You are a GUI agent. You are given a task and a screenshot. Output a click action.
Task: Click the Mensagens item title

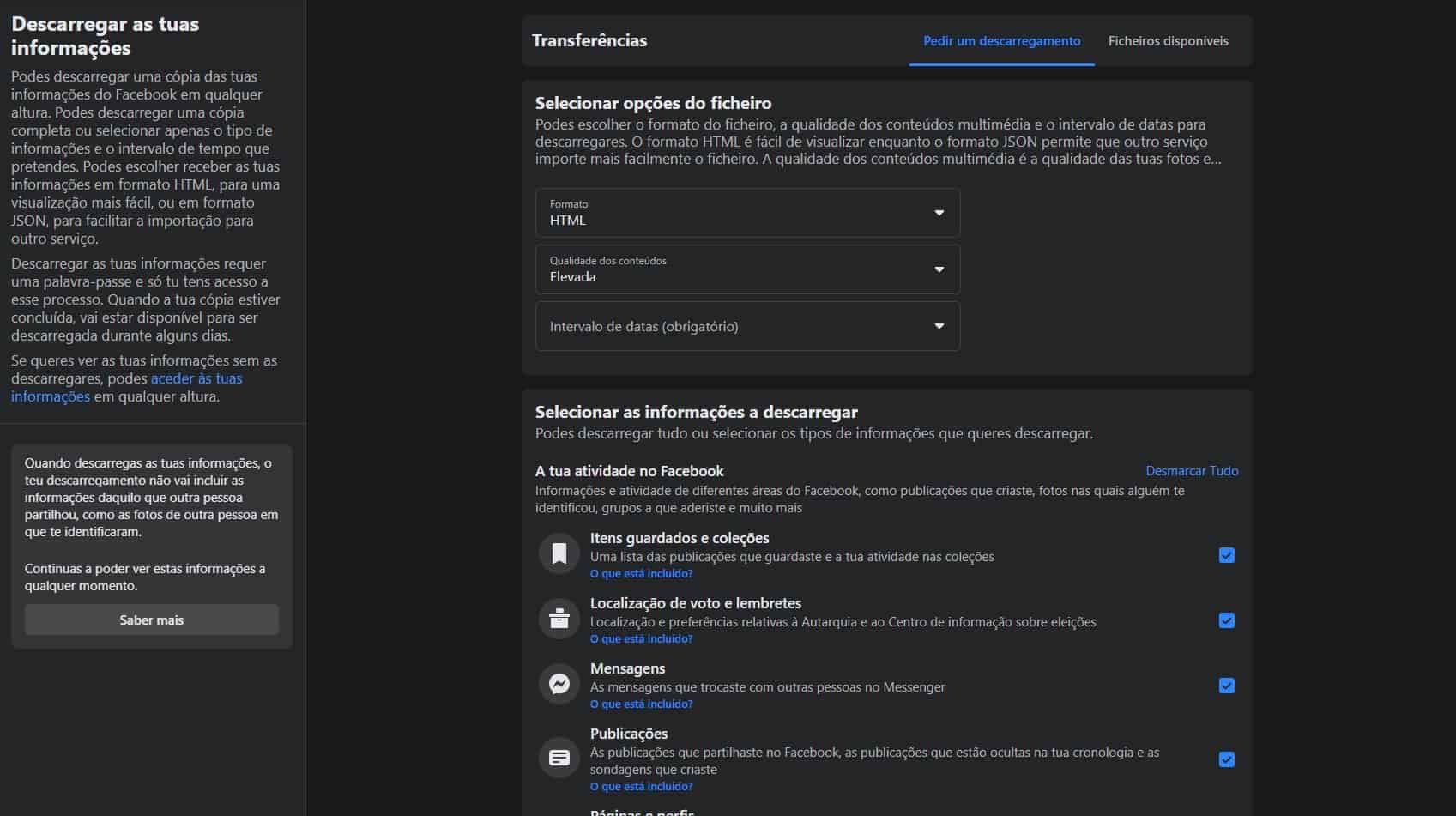(627, 668)
